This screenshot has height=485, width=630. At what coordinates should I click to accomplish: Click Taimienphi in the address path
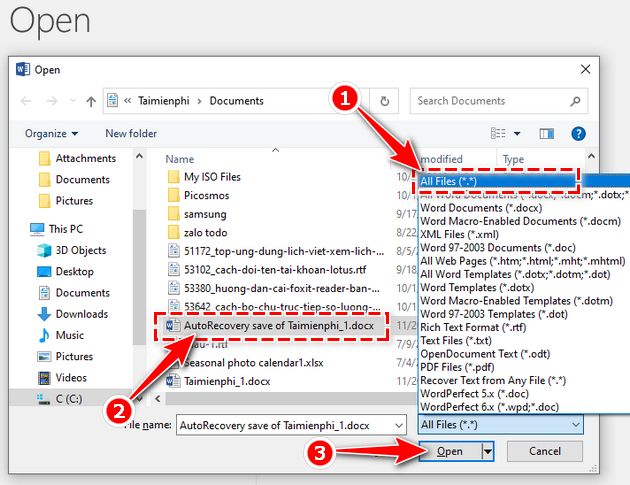(164, 101)
